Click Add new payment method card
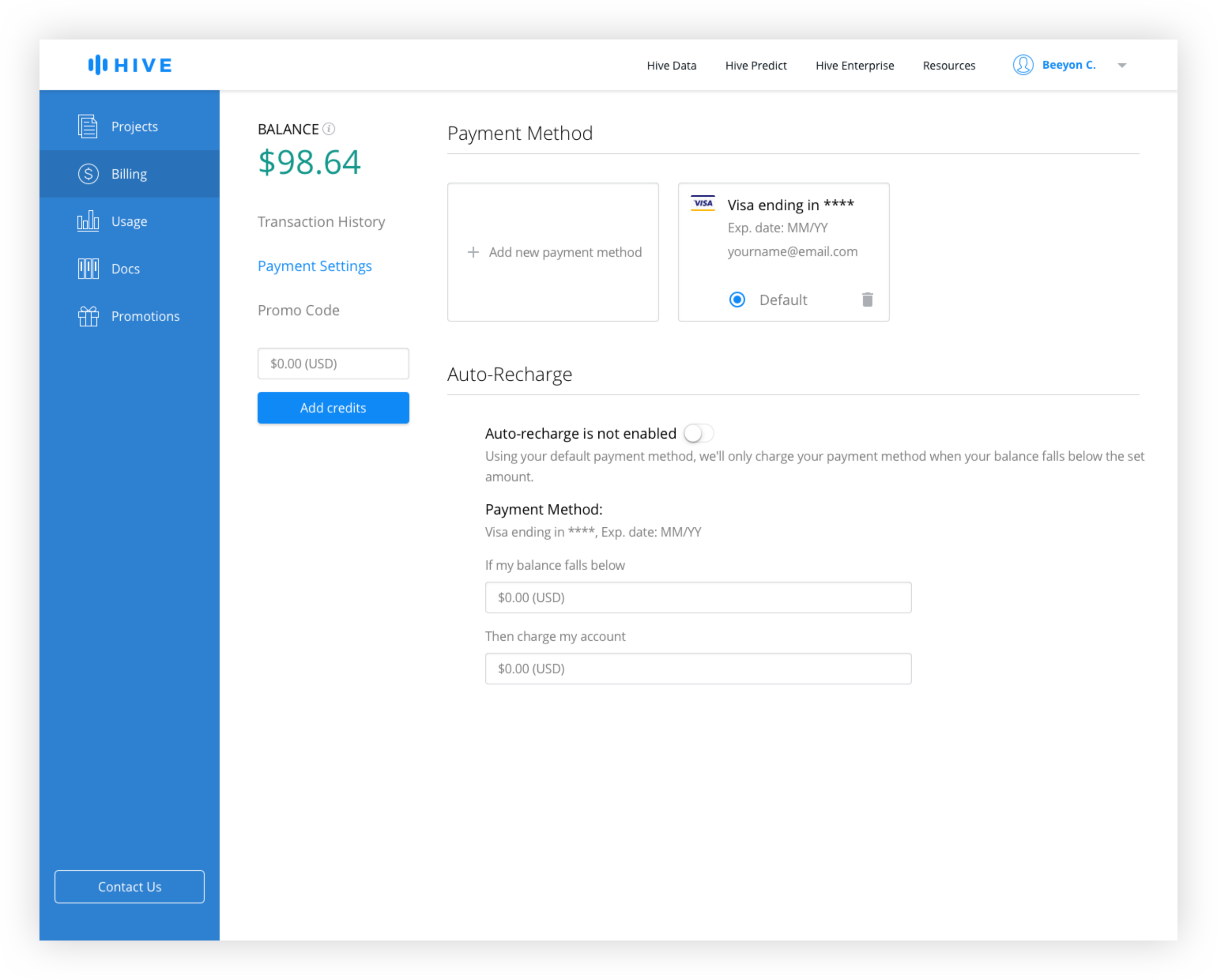This screenshot has height=980, width=1217. (553, 252)
